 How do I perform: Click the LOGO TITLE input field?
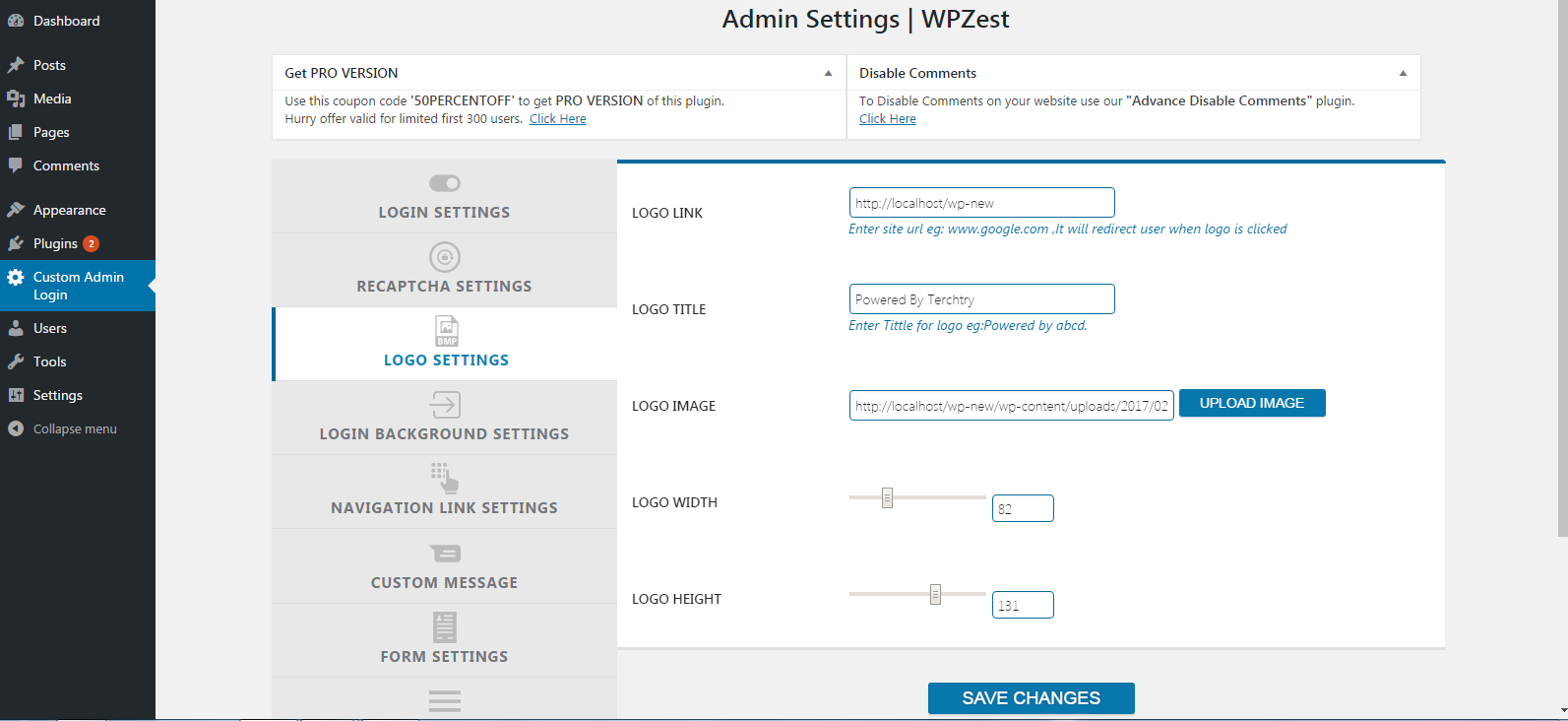pyautogui.click(x=980, y=298)
